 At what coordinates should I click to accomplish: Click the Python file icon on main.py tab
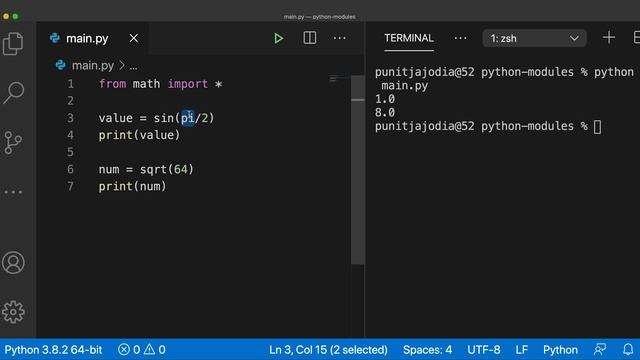[x=55, y=38]
